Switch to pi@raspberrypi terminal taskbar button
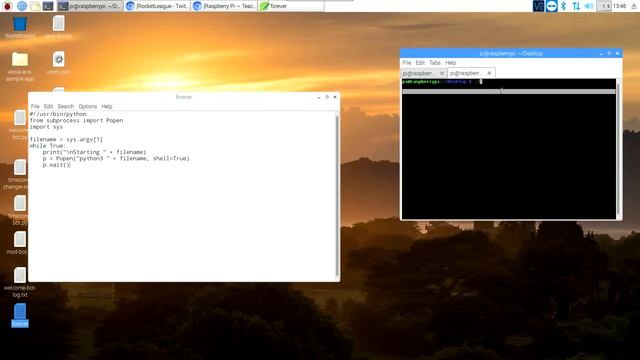 [89, 6]
